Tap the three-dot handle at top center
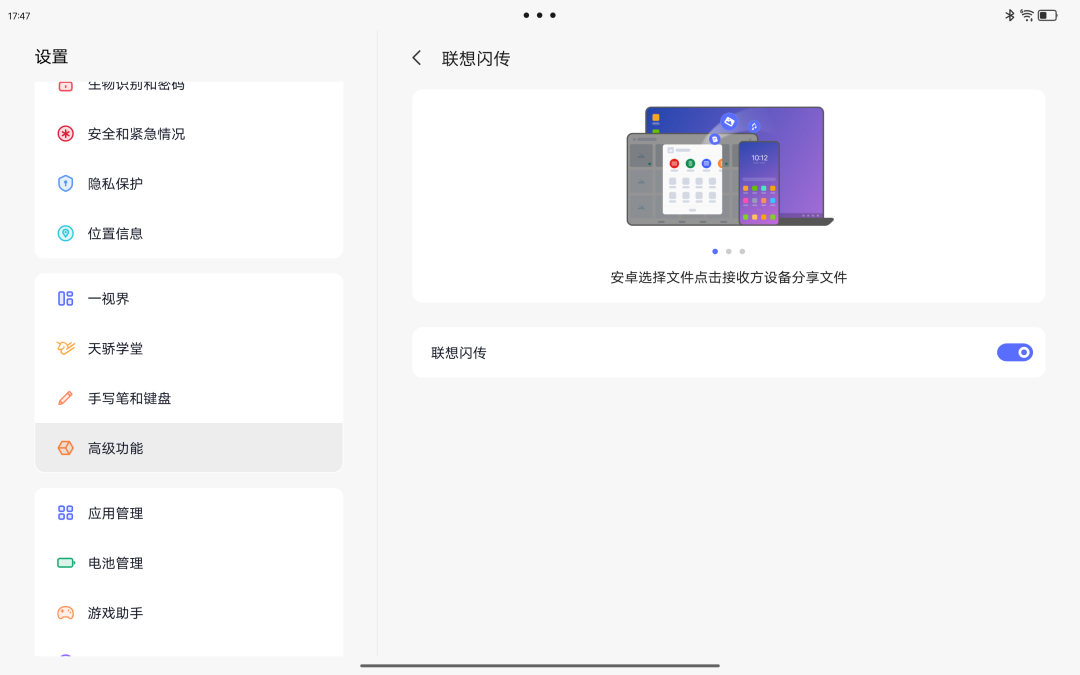Viewport: 1080px width, 675px height. (x=539, y=15)
